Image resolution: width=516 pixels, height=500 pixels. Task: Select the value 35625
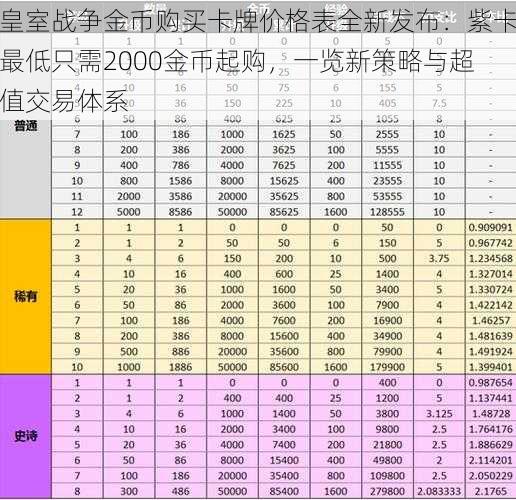tap(284, 196)
